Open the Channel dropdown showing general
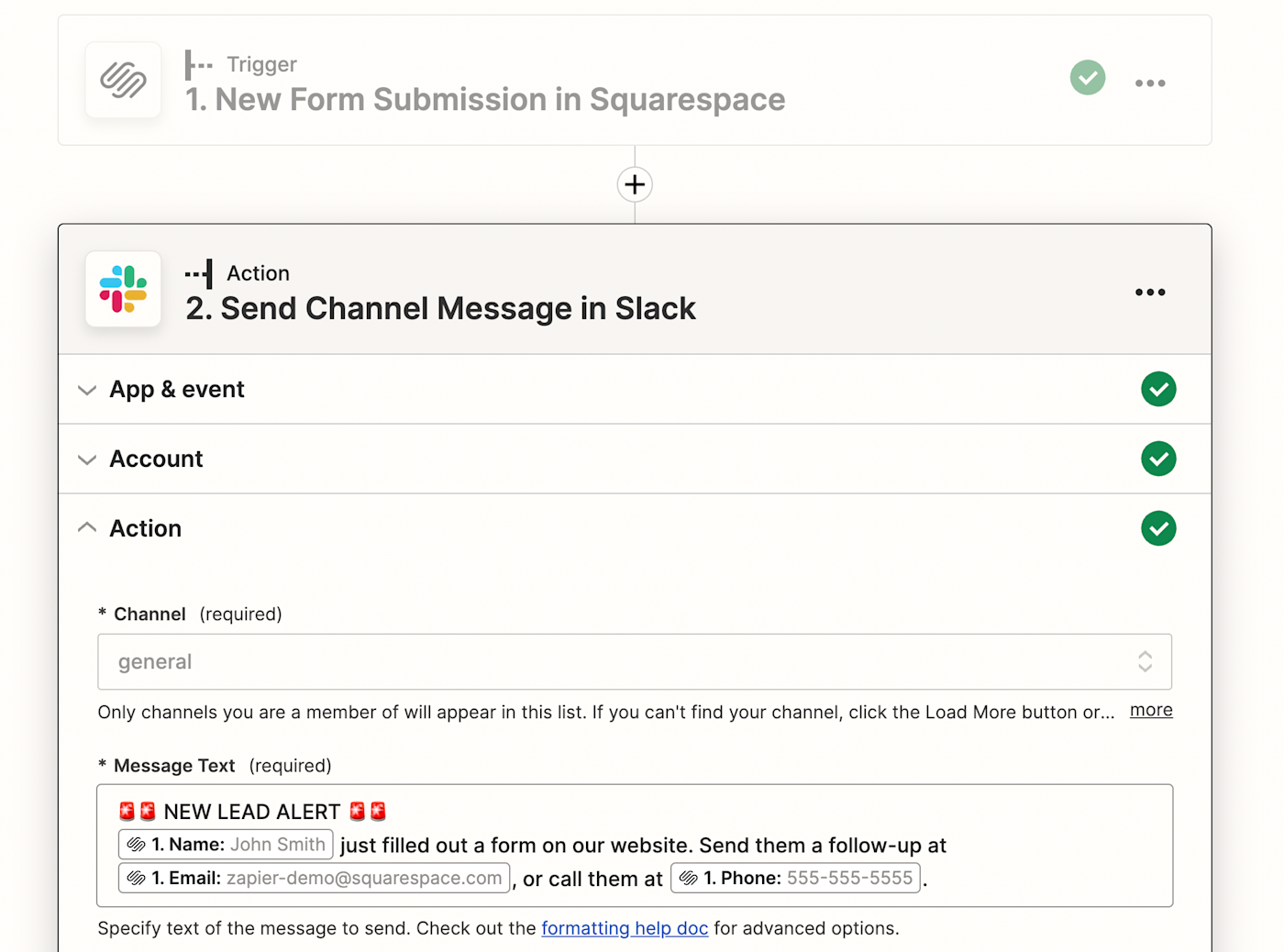 pos(635,662)
